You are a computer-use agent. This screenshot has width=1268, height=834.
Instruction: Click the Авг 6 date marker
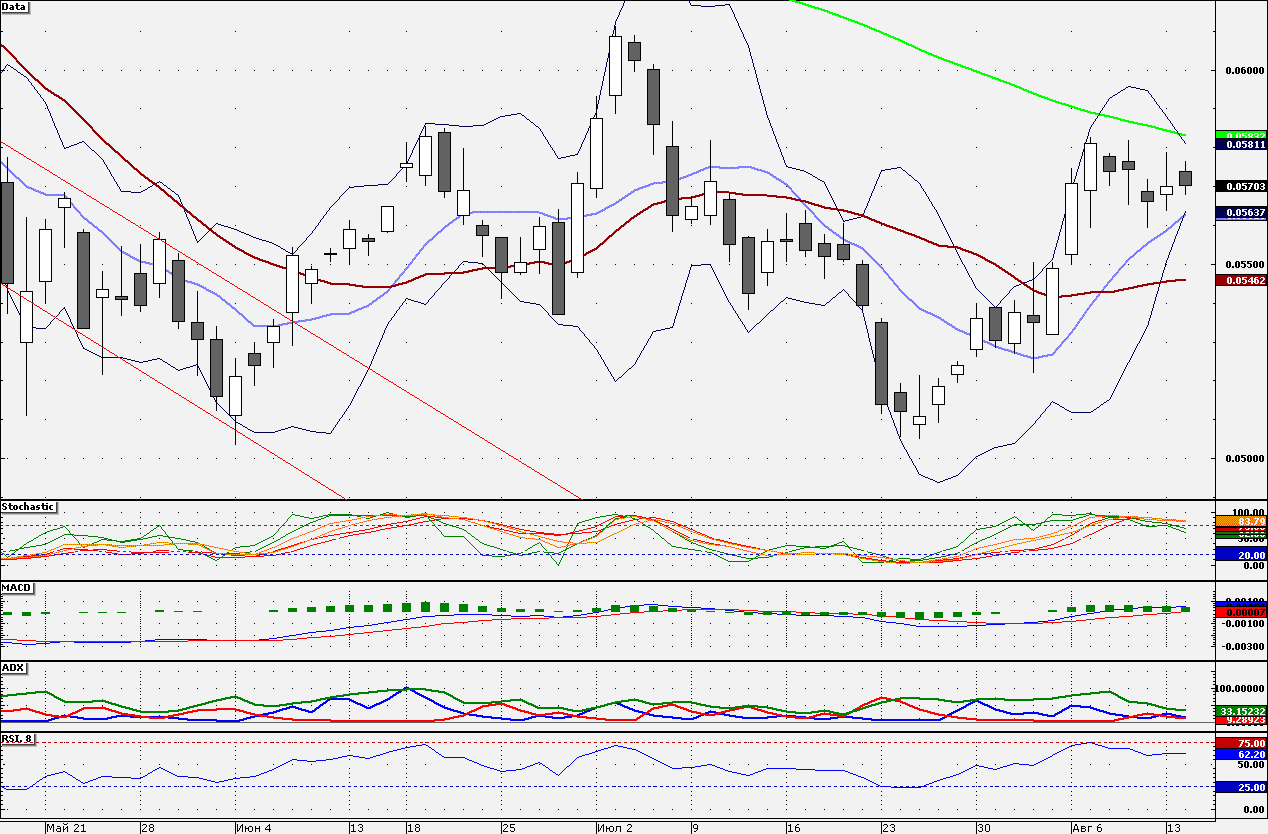[1089, 828]
